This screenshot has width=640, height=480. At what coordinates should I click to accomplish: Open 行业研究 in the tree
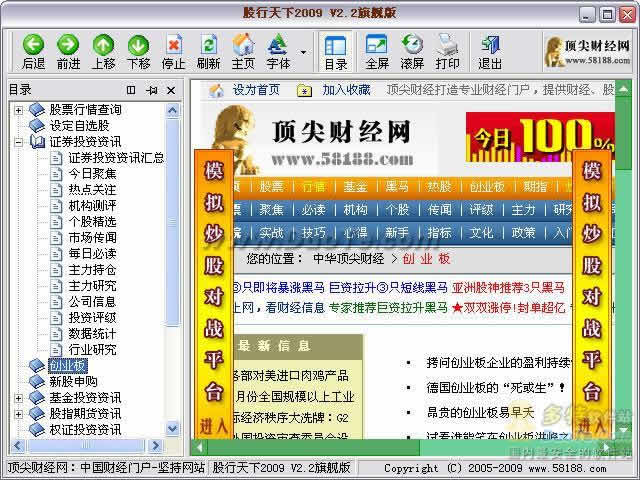click(x=92, y=350)
